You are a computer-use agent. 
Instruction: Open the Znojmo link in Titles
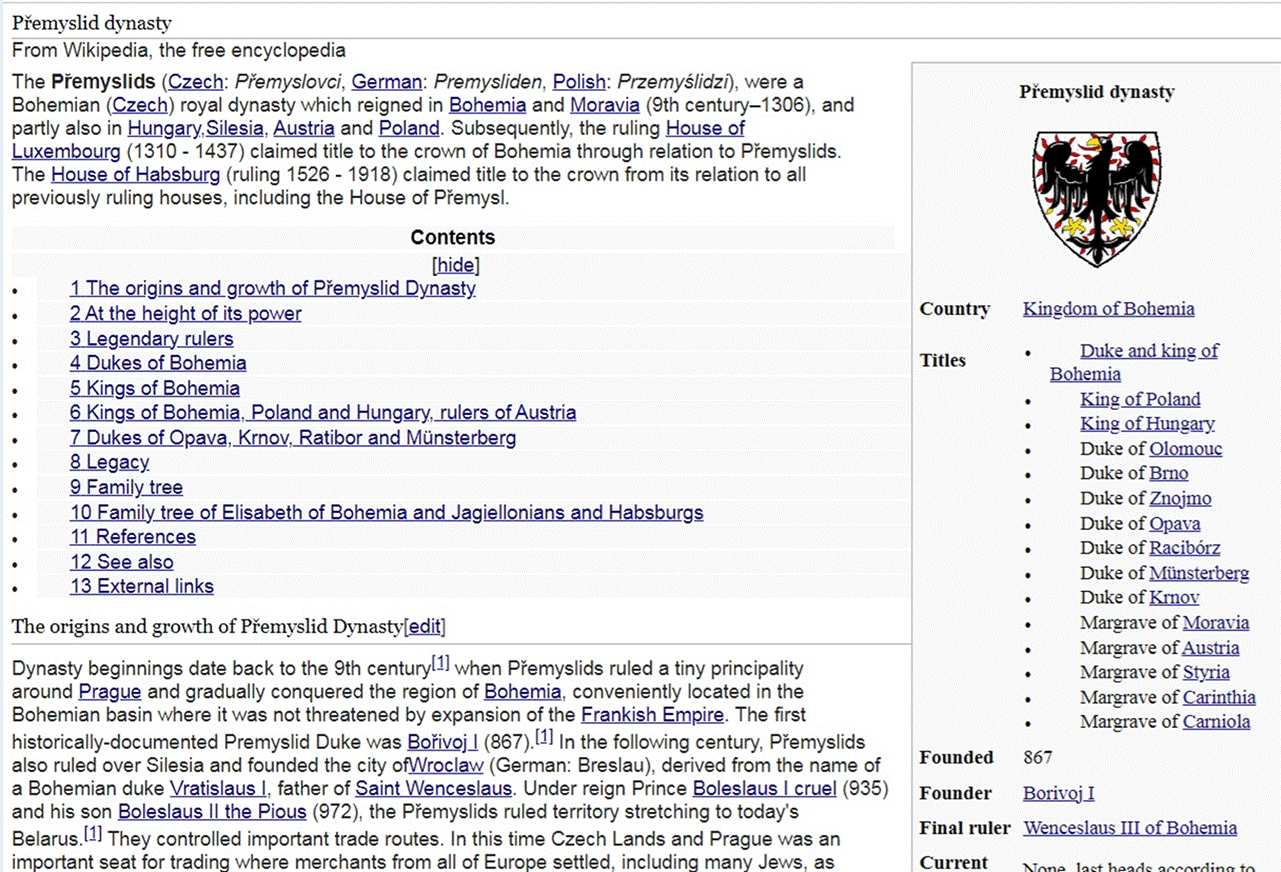(1180, 498)
